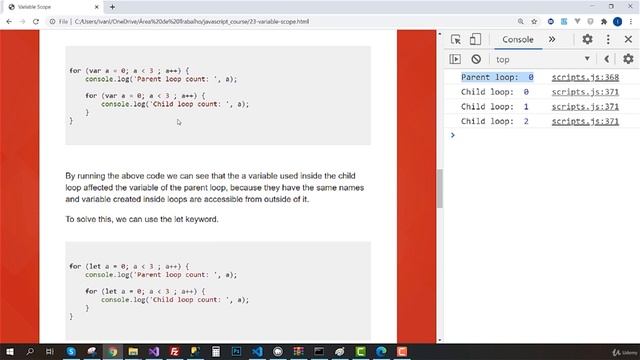This screenshot has width=640, height=360.
Task: Open the top JavaScript context dropdown
Action: point(542,59)
